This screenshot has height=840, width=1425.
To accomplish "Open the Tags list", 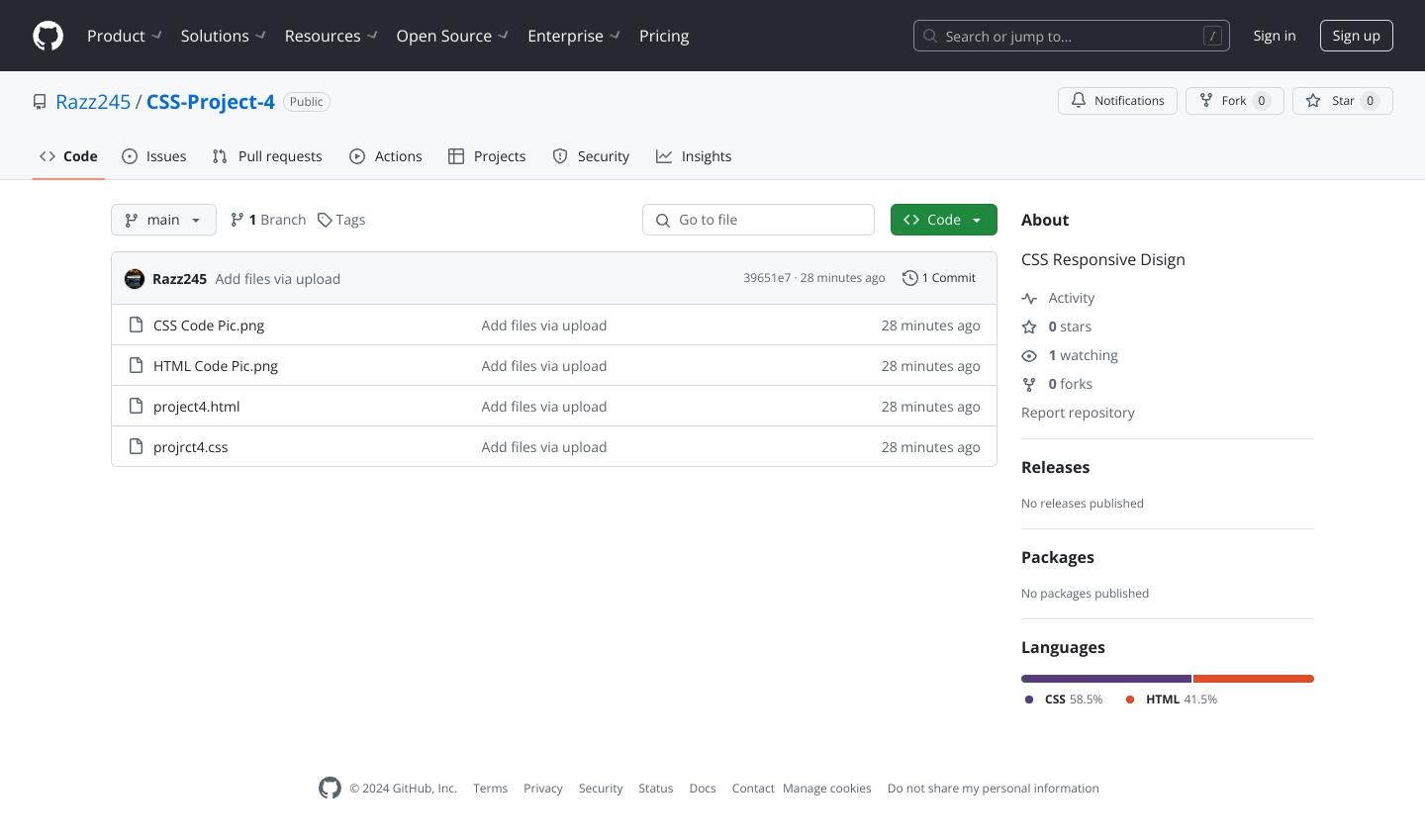I will click(x=341, y=220).
